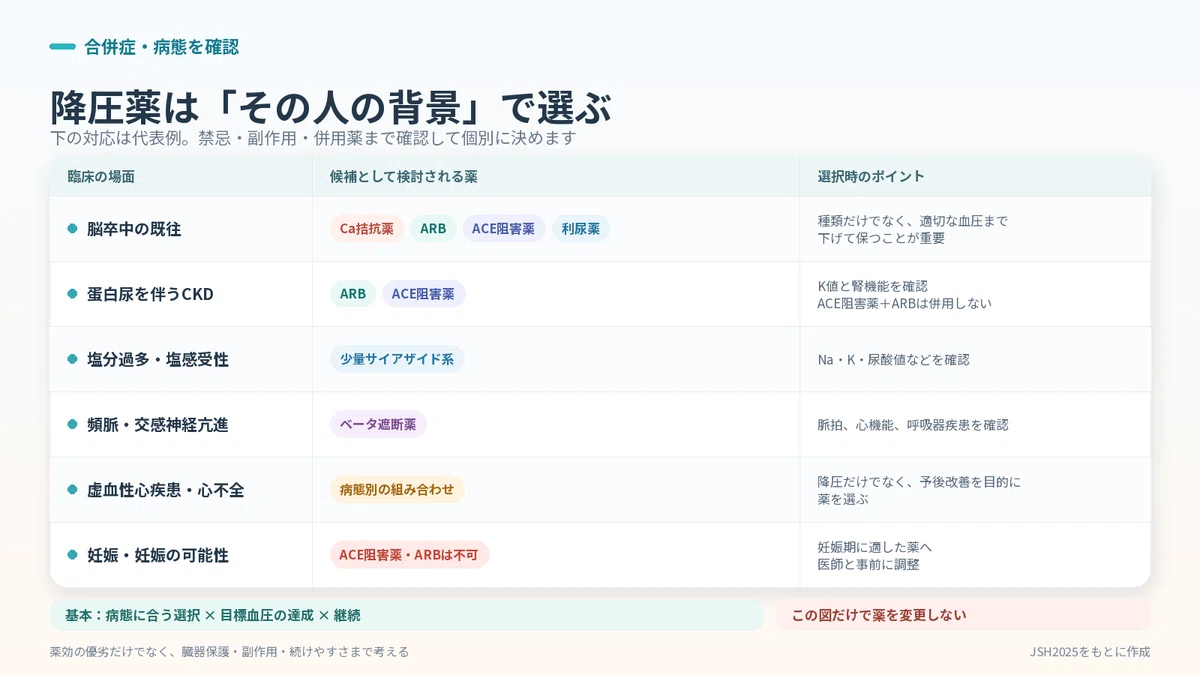Select the row label 虚血性心疾患・心不全
Viewport: 1200px width, 675px height.
pyautogui.click(x=166, y=490)
